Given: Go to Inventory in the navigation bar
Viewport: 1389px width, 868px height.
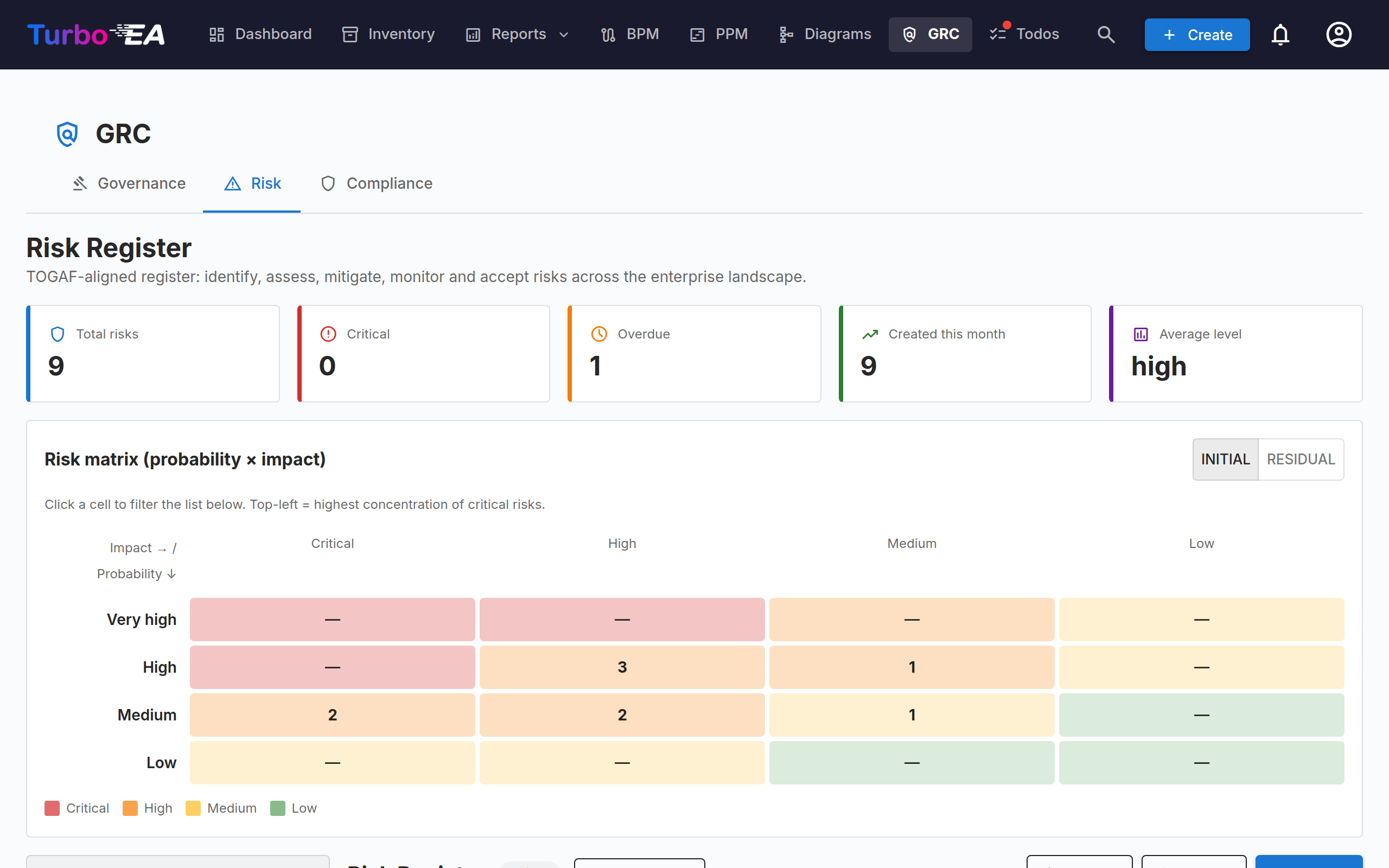Looking at the screenshot, I should [x=388, y=34].
